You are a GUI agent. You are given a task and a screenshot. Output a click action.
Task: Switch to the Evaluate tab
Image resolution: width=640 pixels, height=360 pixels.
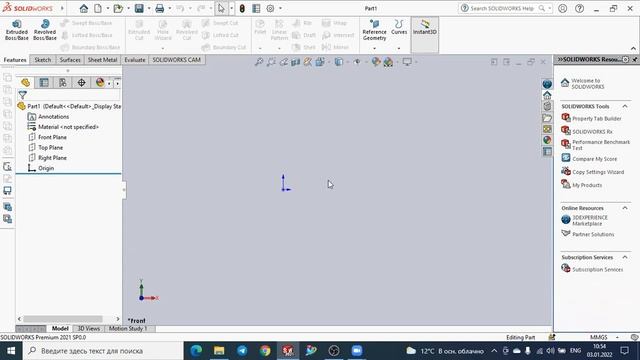tap(135, 60)
